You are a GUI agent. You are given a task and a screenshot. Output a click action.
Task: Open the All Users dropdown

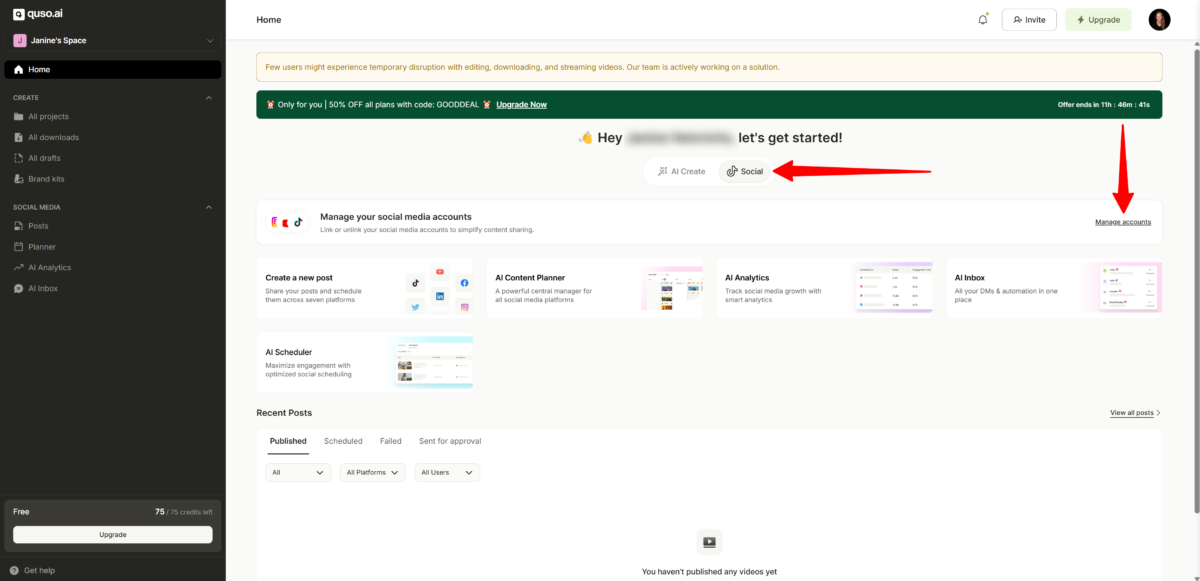pyautogui.click(x=447, y=472)
